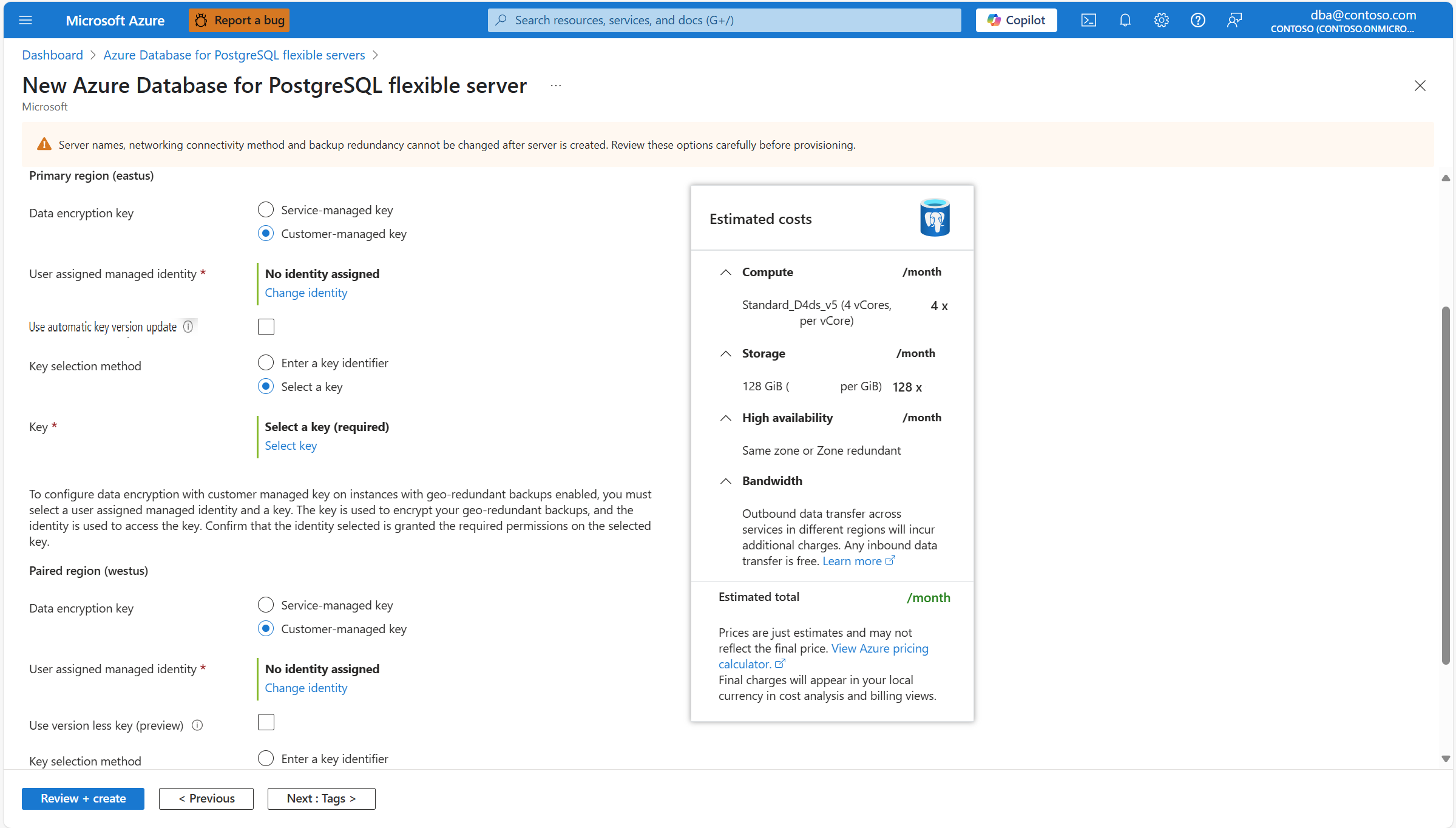Click the Copilot button
The height and width of the screenshot is (828, 1456).
(1016, 20)
